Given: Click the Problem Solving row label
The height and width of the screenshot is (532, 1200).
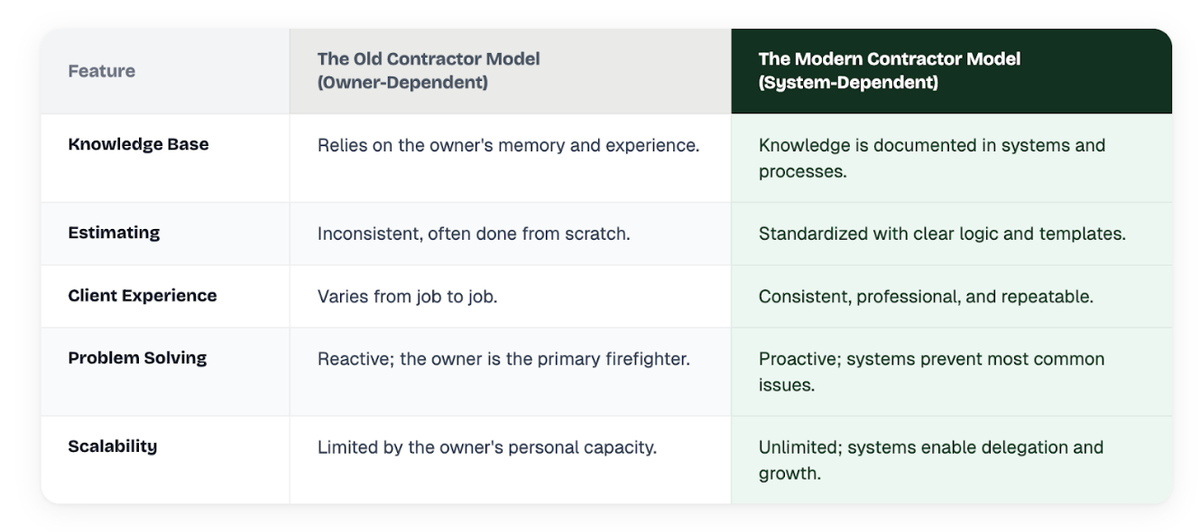Looking at the screenshot, I should (137, 358).
